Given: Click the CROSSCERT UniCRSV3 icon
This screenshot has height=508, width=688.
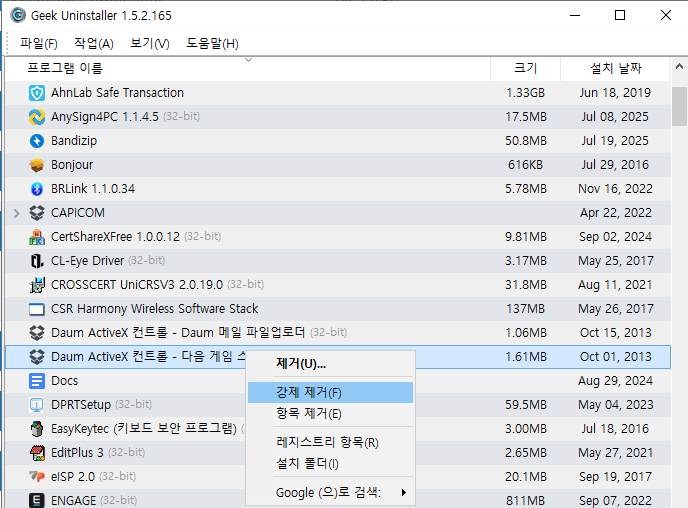Looking at the screenshot, I should [37, 285].
